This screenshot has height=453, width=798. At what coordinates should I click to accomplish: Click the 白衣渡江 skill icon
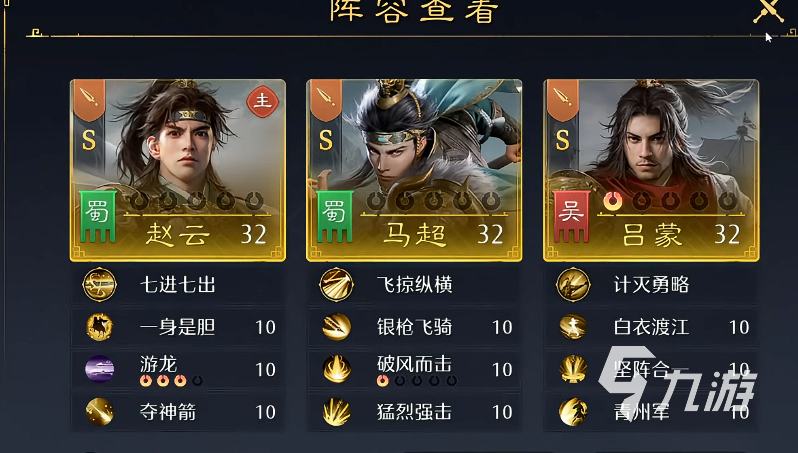coord(574,327)
